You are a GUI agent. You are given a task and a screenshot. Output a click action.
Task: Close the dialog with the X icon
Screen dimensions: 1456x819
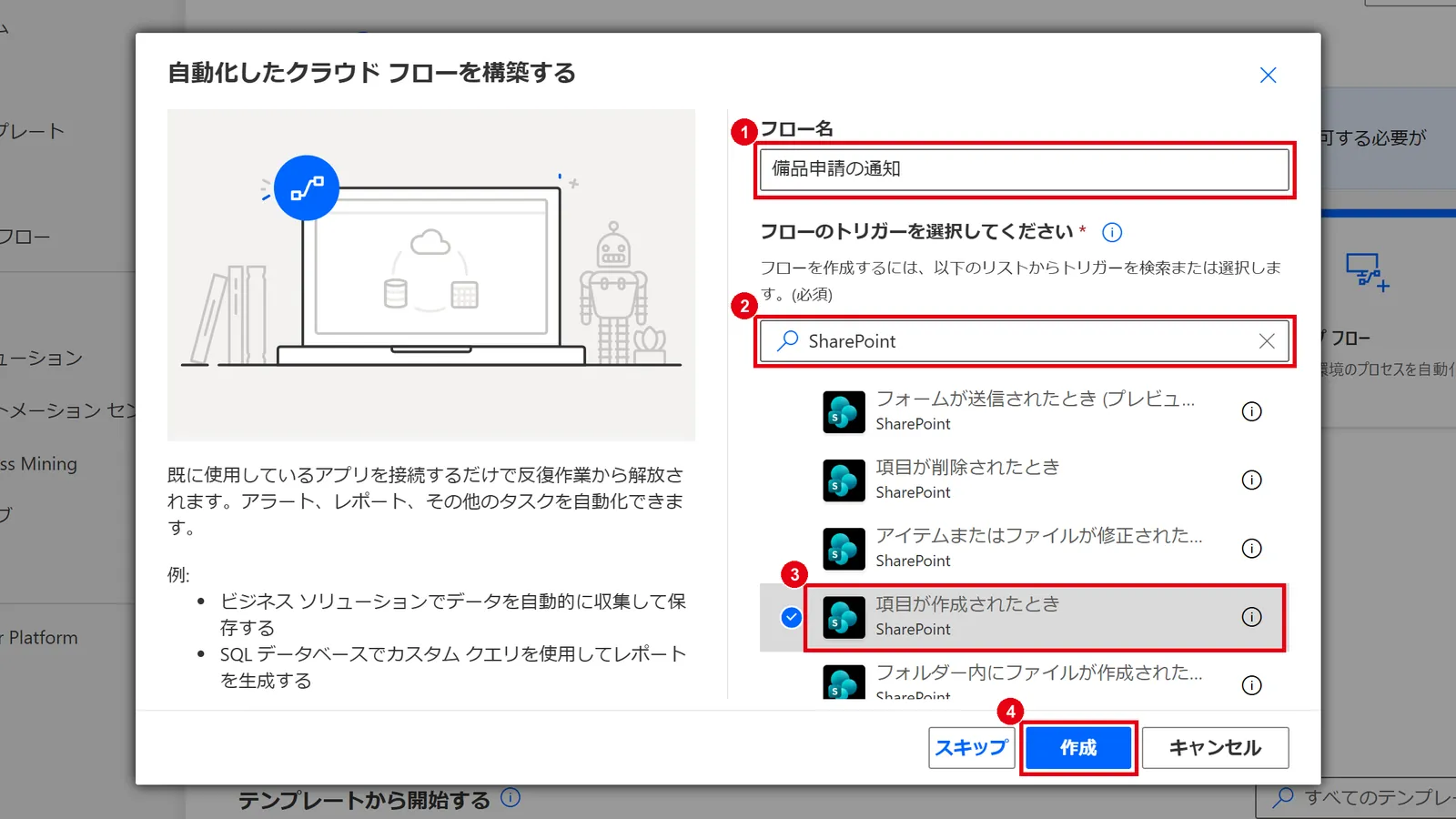pyautogui.click(x=1268, y=75)
